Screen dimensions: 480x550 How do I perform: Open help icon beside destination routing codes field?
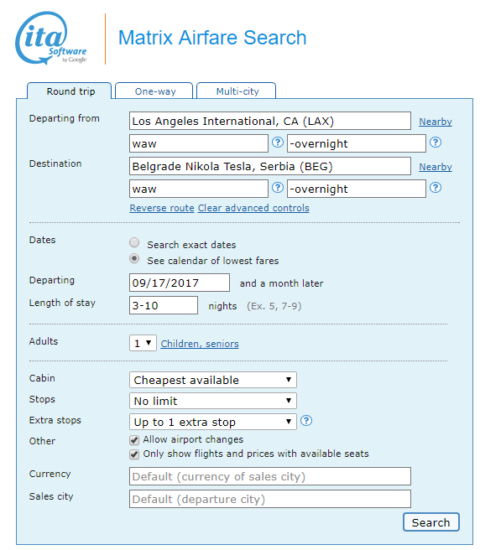(x=278, y=188)
